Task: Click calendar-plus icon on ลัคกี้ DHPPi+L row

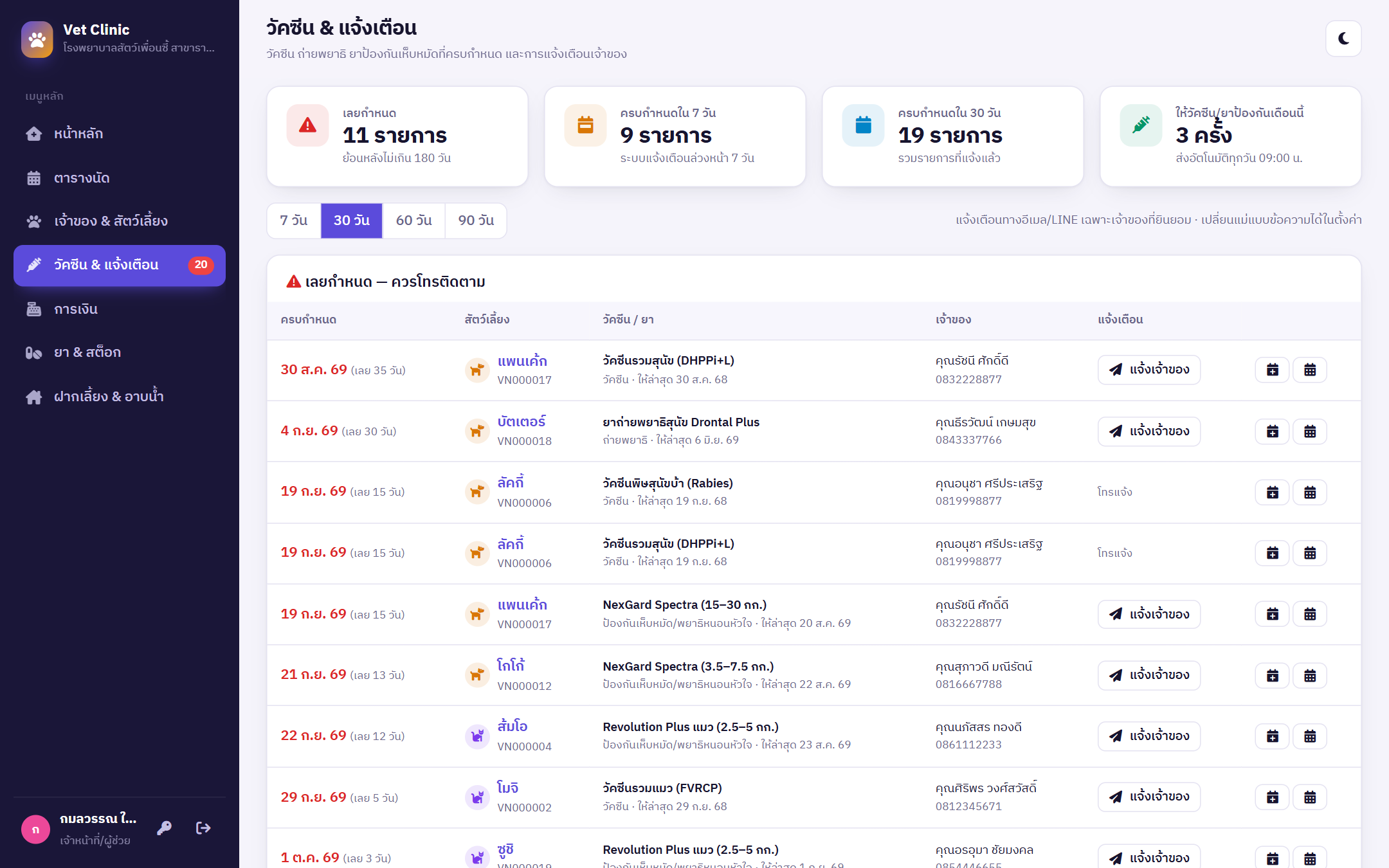Action: 1272,553
